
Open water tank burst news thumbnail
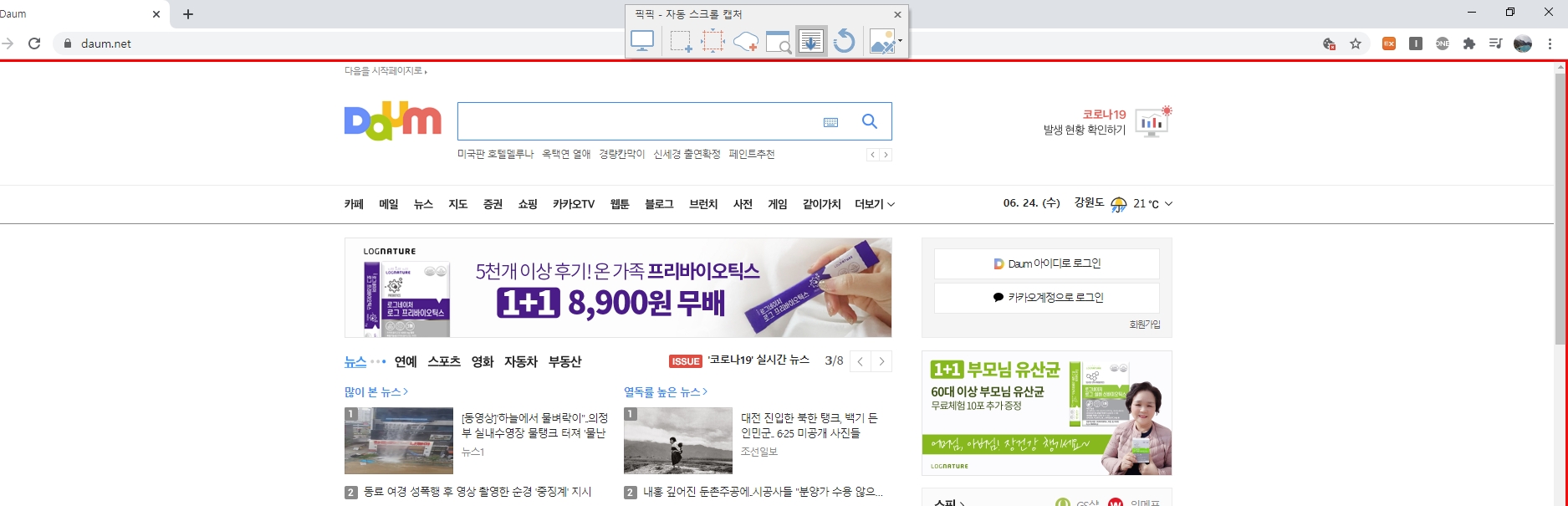tap(399, 441)
